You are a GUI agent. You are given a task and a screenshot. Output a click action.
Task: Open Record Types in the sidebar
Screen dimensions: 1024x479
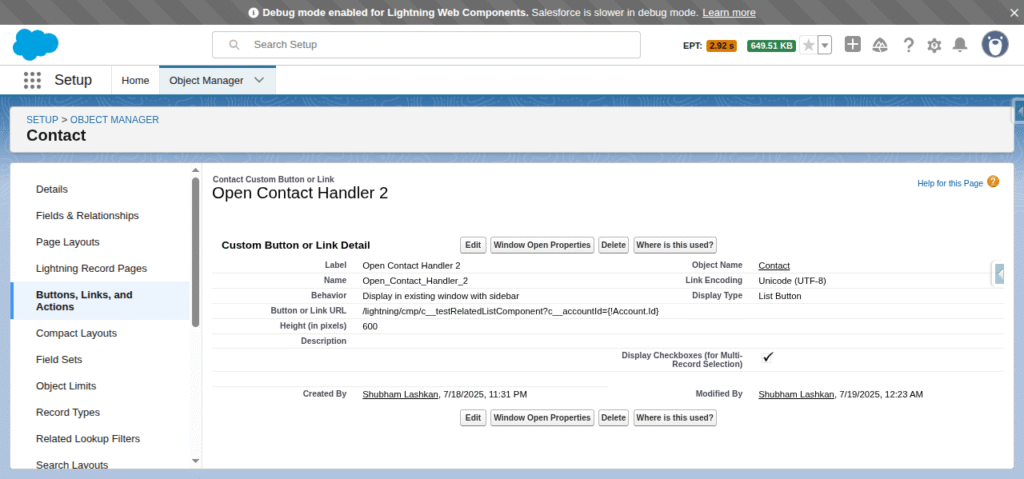(67, 412)
